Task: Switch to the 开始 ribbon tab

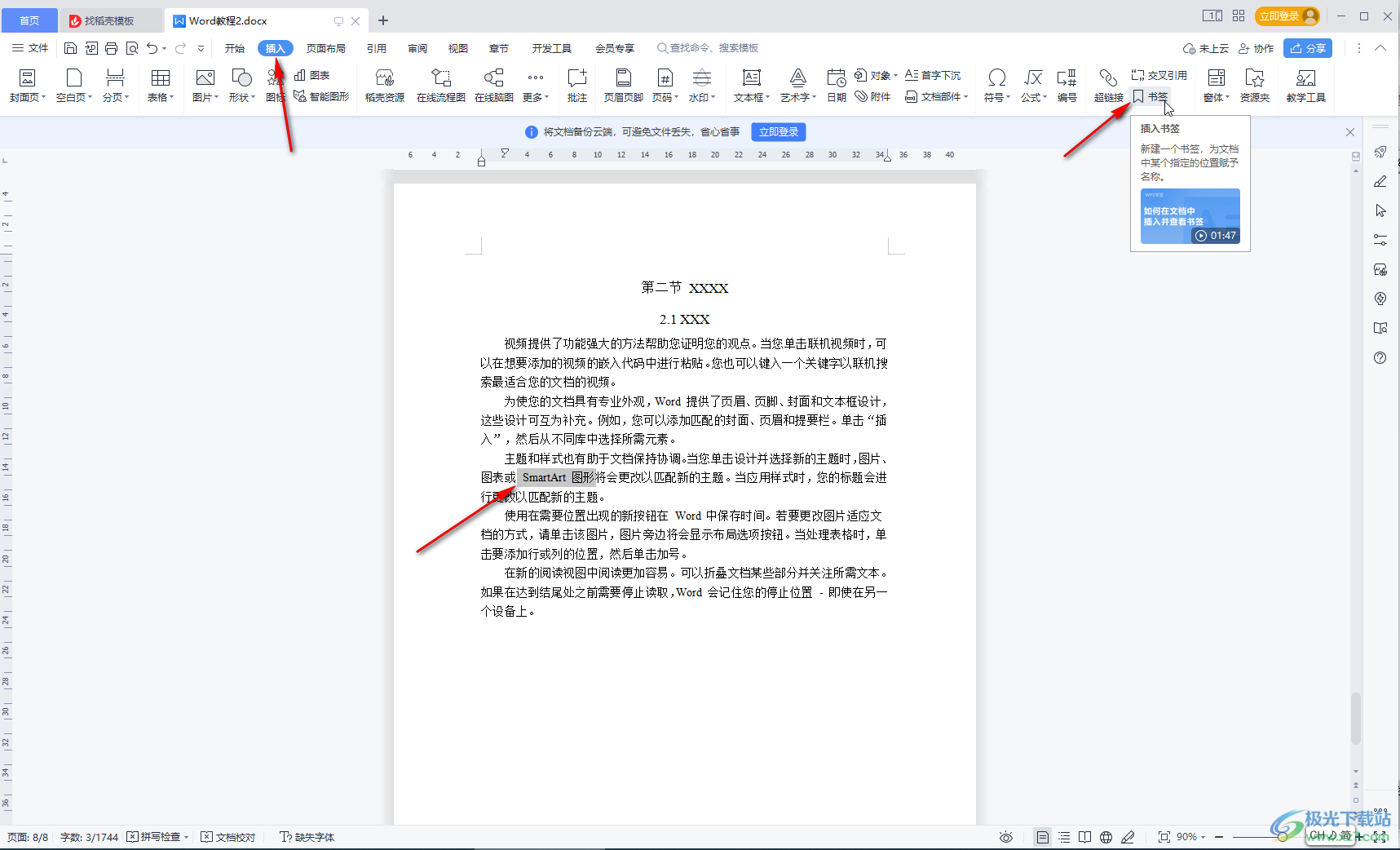Action: (x=235, y=48)
